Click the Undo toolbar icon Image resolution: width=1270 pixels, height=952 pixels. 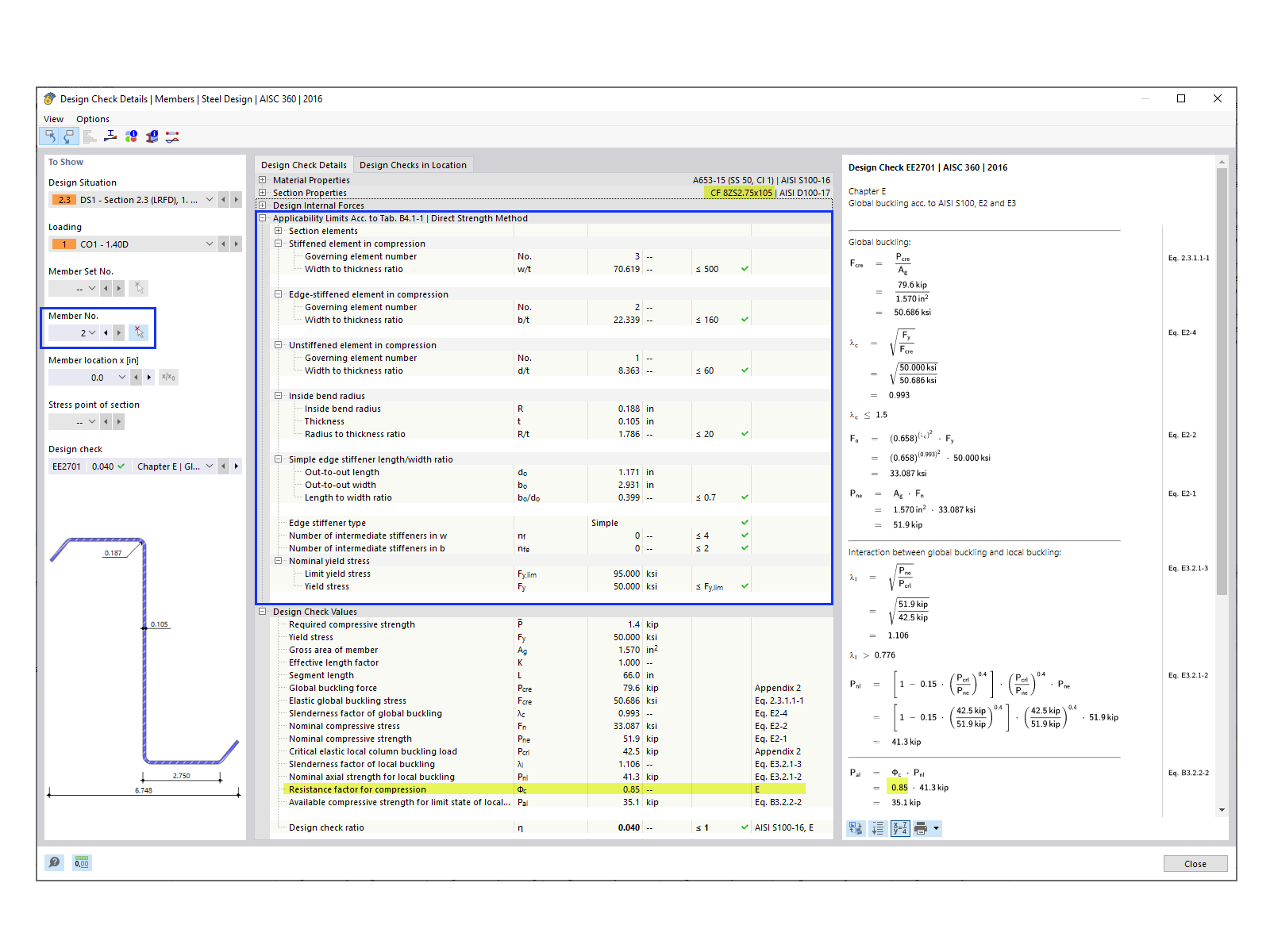[x=50, y=136]
